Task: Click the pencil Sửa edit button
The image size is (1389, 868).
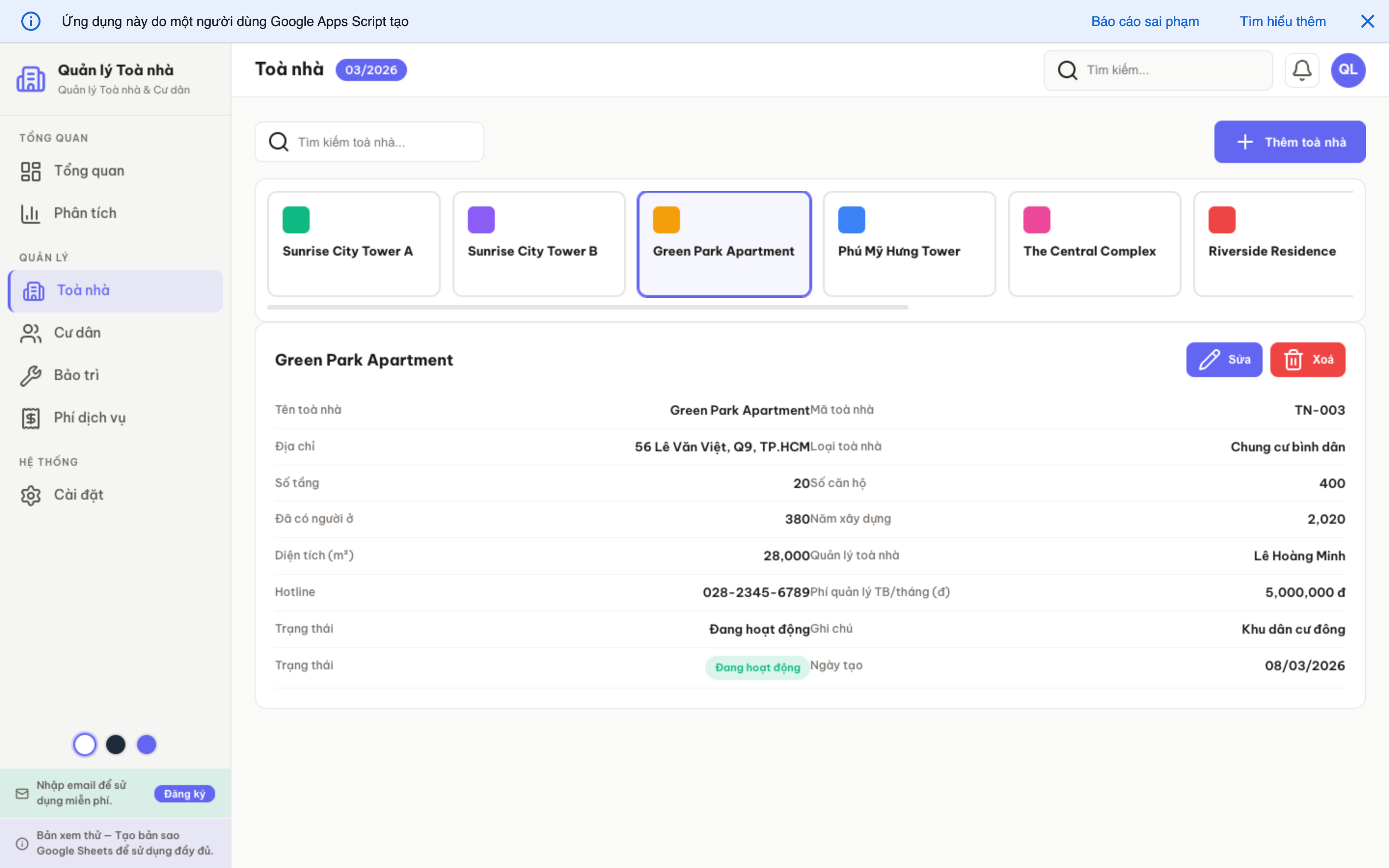Action: [x=1224, y=359]
